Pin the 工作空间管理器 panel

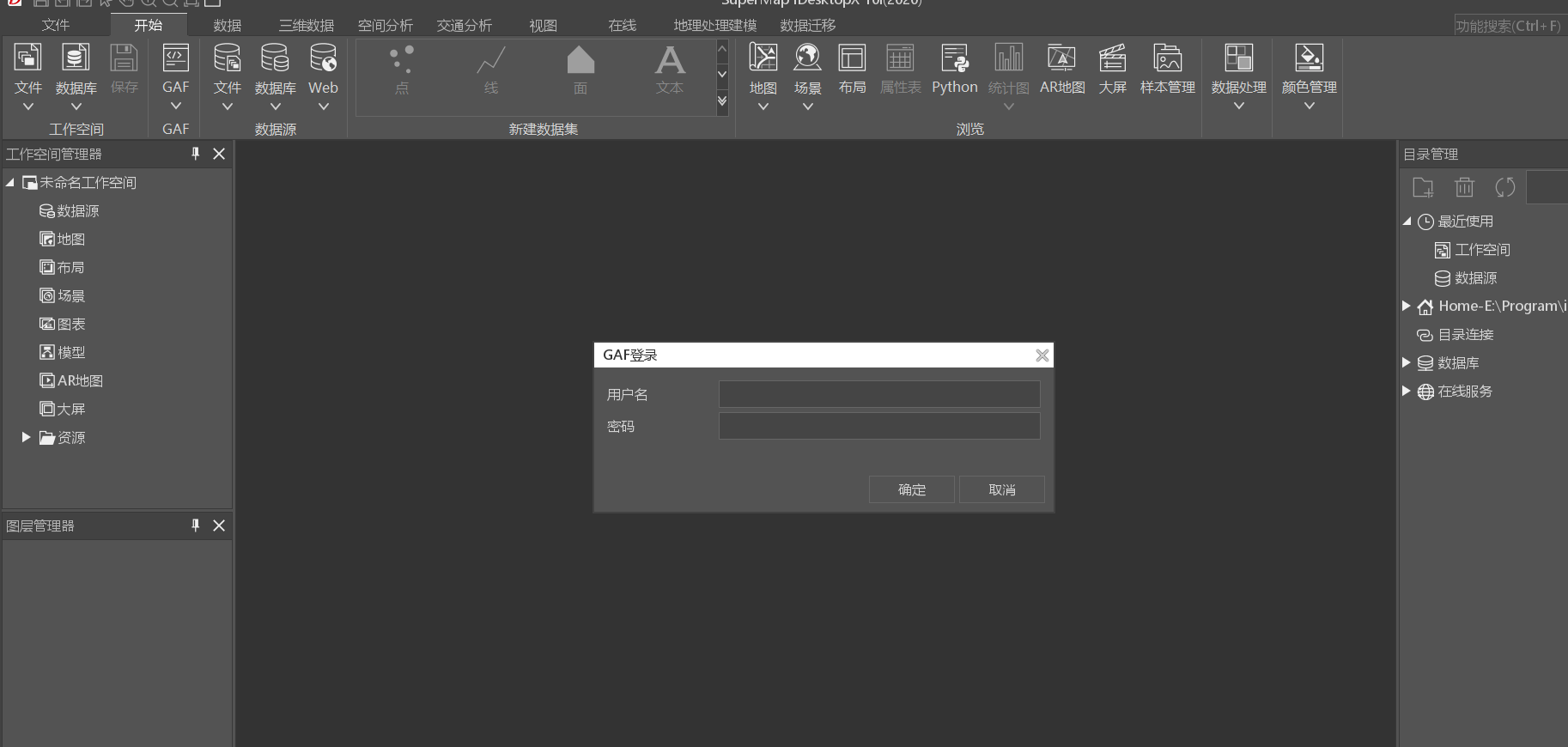[x=195, y=154]
